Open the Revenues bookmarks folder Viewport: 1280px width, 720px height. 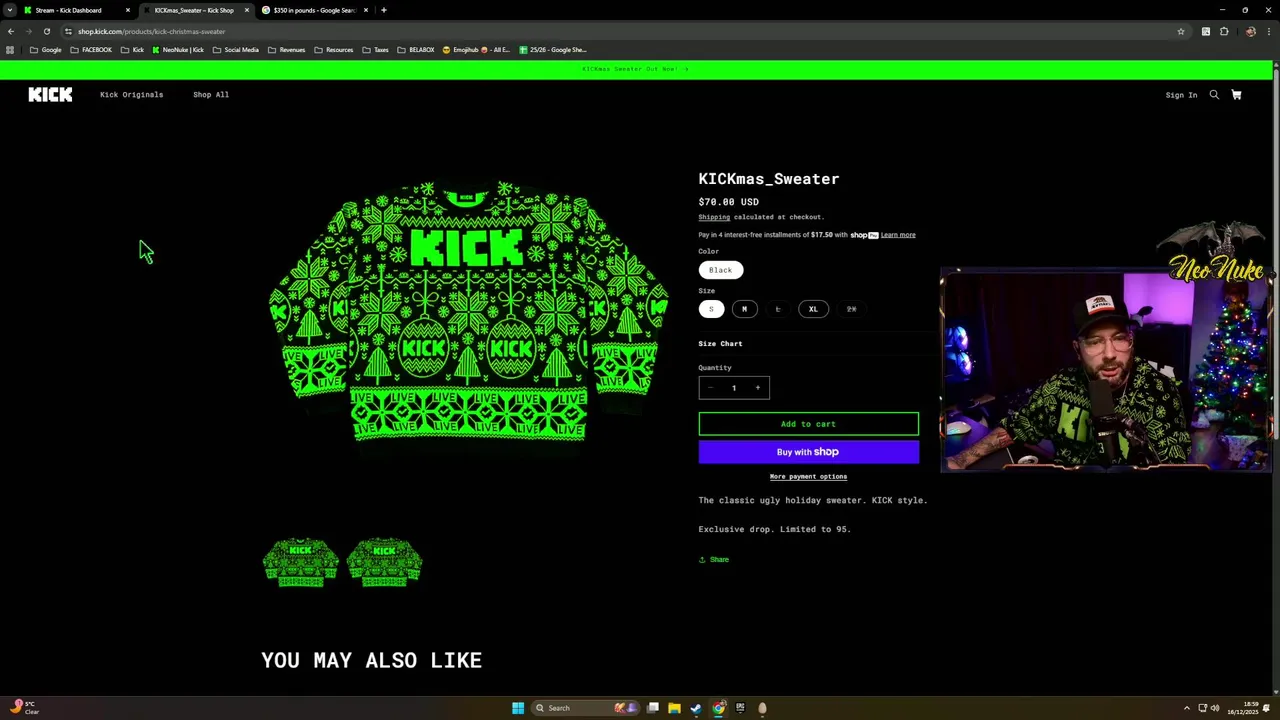(x=287, y=50)
